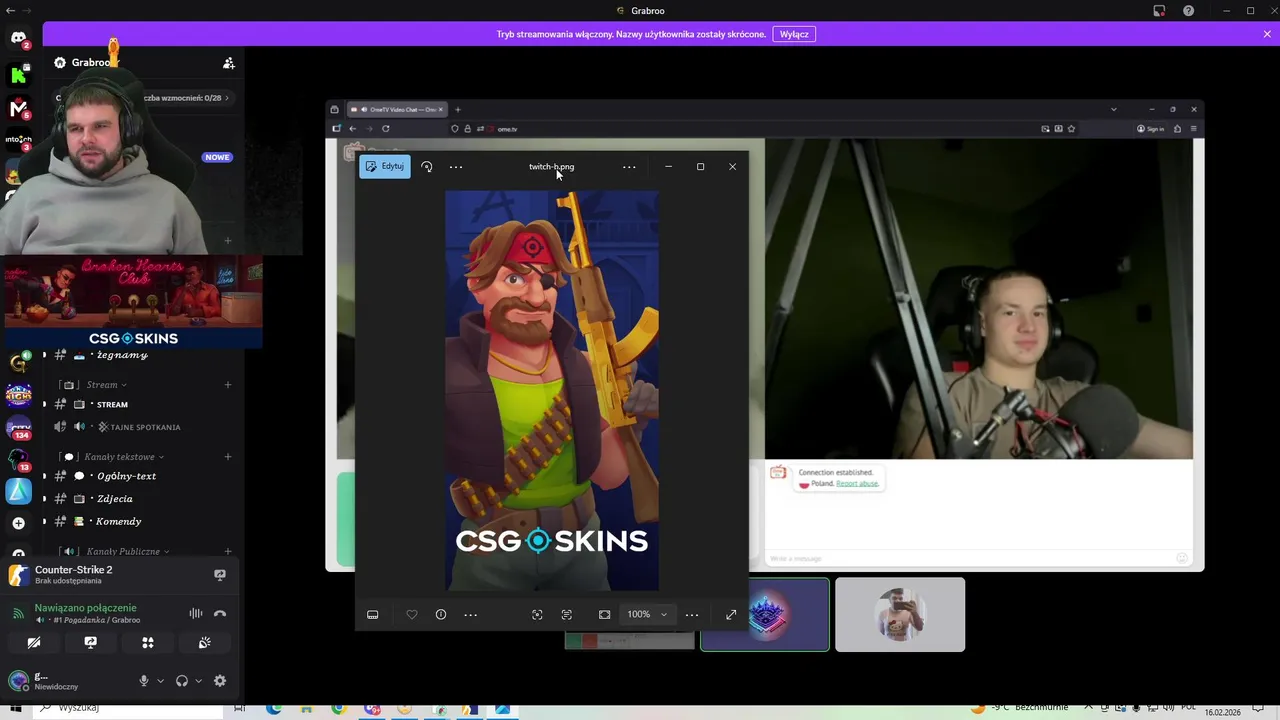
Task: Dismiss the purple streamer mode banner
Action: click(1267, 34)
